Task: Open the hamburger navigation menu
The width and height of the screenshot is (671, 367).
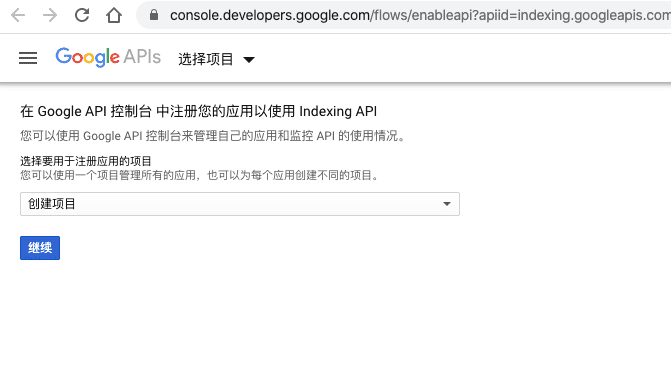Action: 28,58
